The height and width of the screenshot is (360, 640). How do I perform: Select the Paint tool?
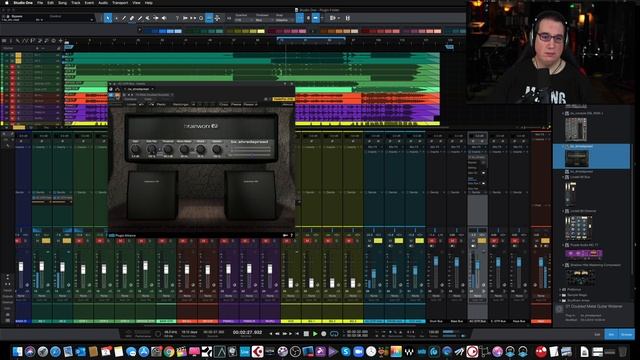(140, 18)
